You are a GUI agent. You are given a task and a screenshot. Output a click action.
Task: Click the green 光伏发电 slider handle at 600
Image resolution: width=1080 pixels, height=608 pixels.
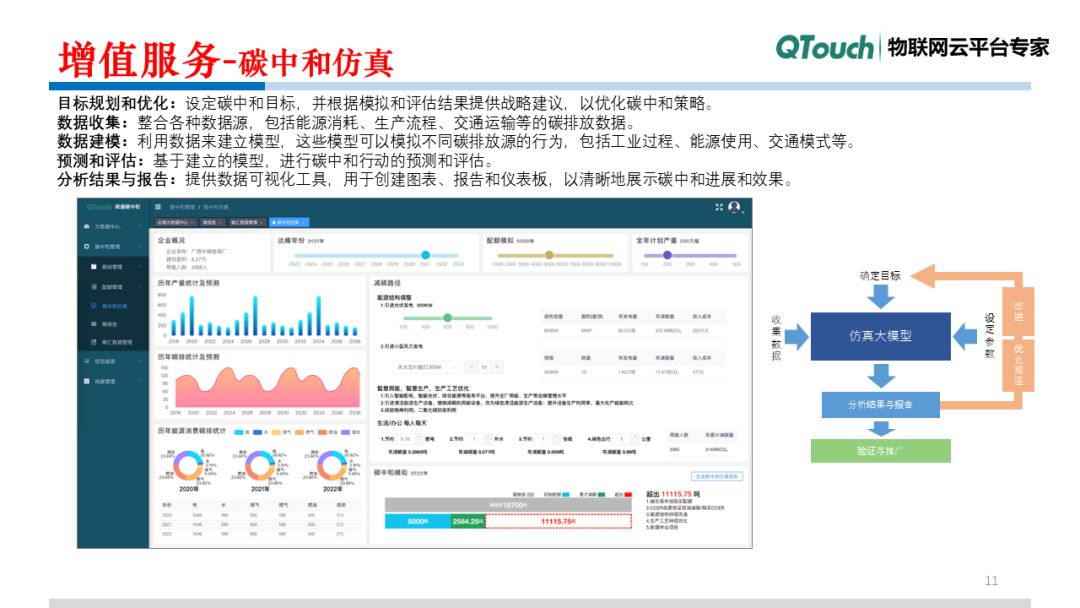point(448,317)
